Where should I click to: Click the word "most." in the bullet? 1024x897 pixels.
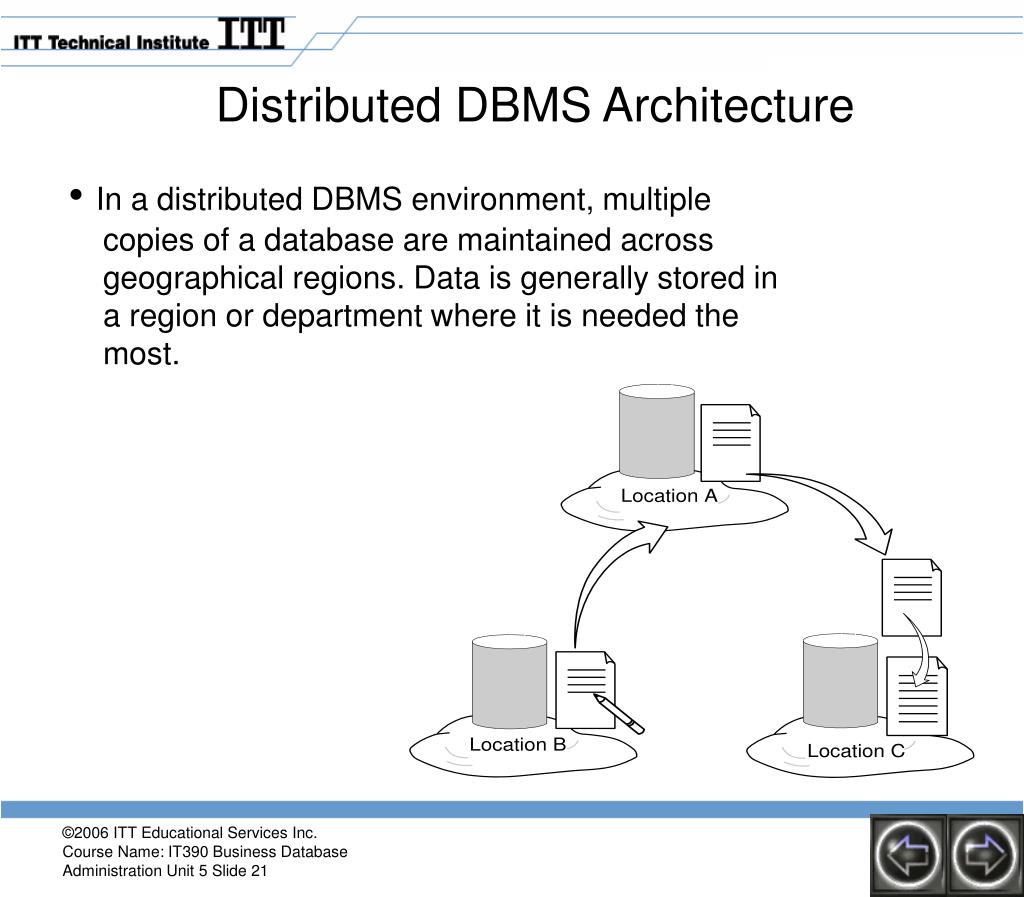click(141, 354)
